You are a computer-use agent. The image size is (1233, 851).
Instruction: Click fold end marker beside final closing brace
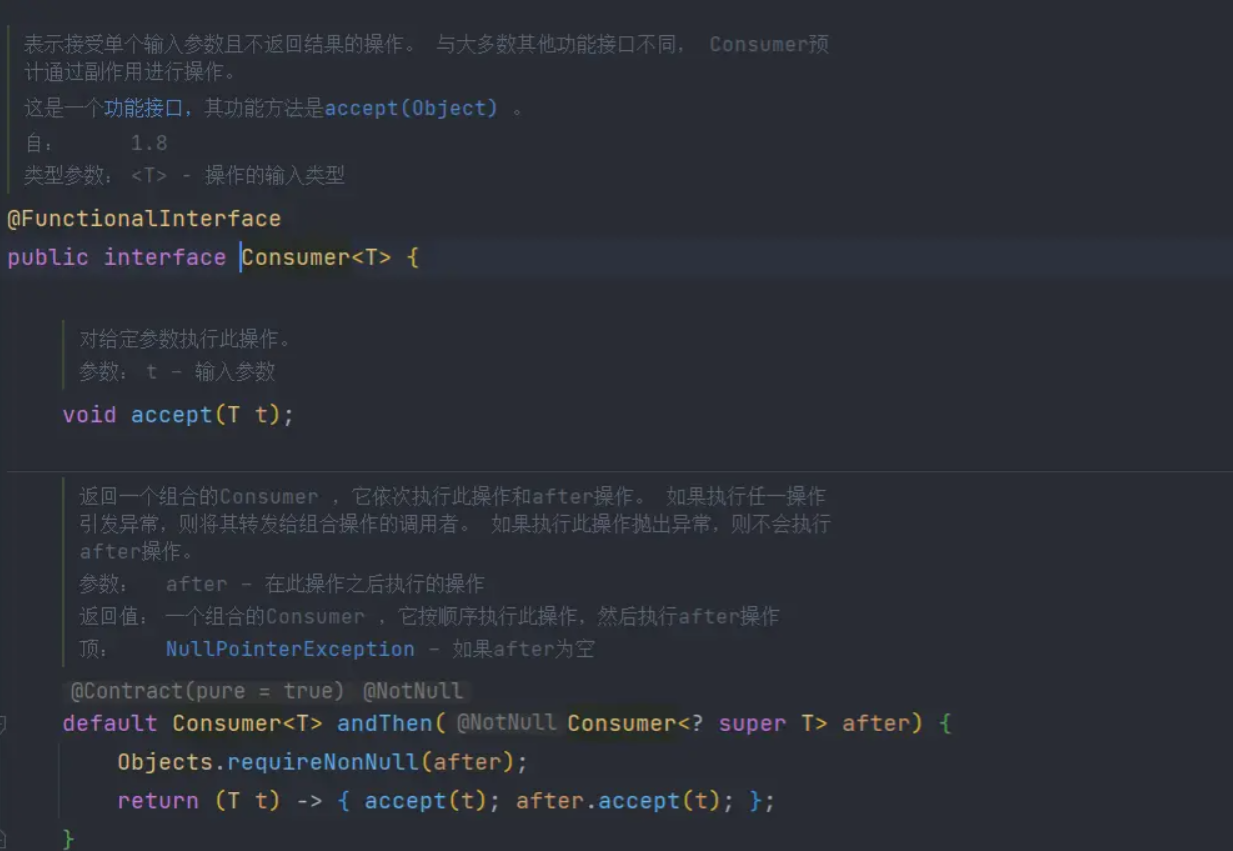3,836
